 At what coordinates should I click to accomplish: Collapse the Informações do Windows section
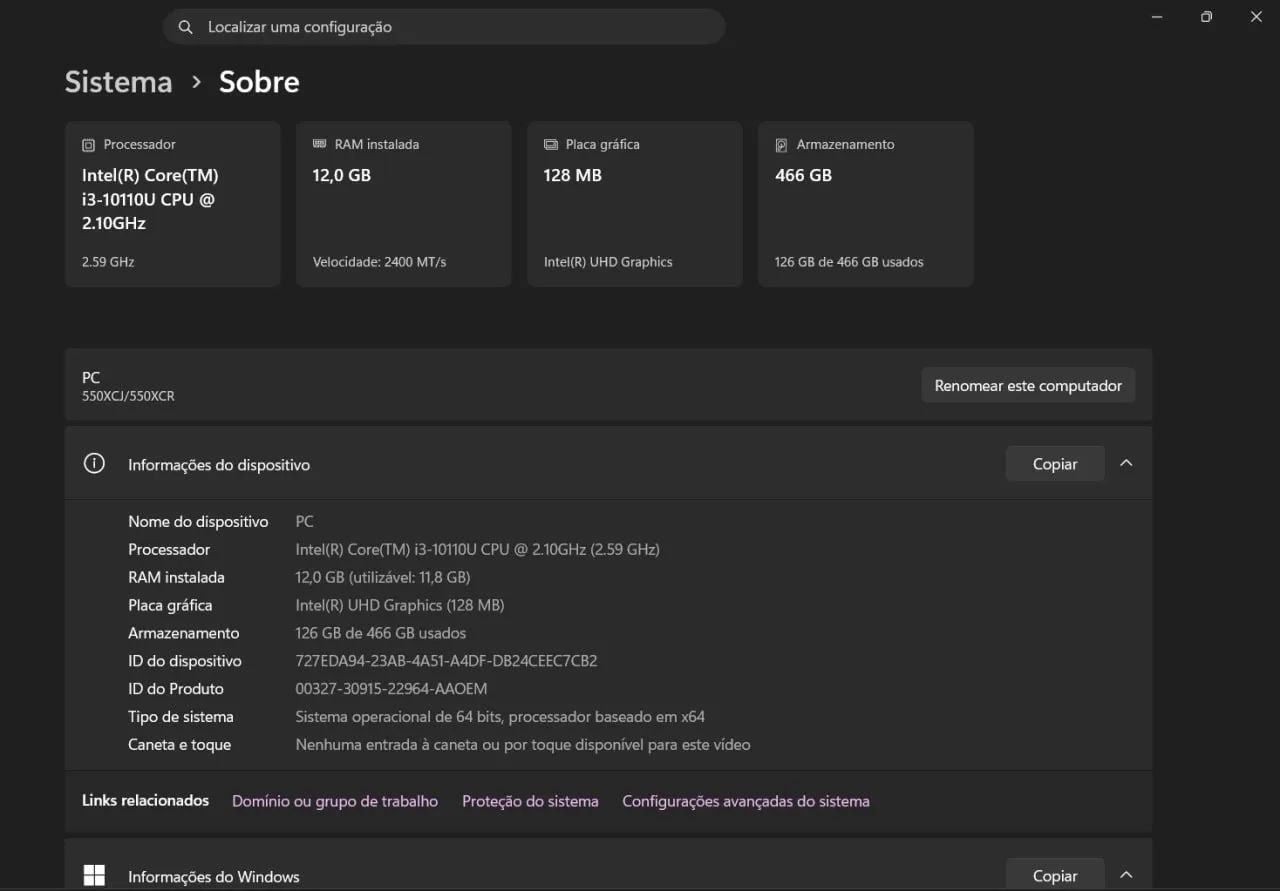point(1126,875)
